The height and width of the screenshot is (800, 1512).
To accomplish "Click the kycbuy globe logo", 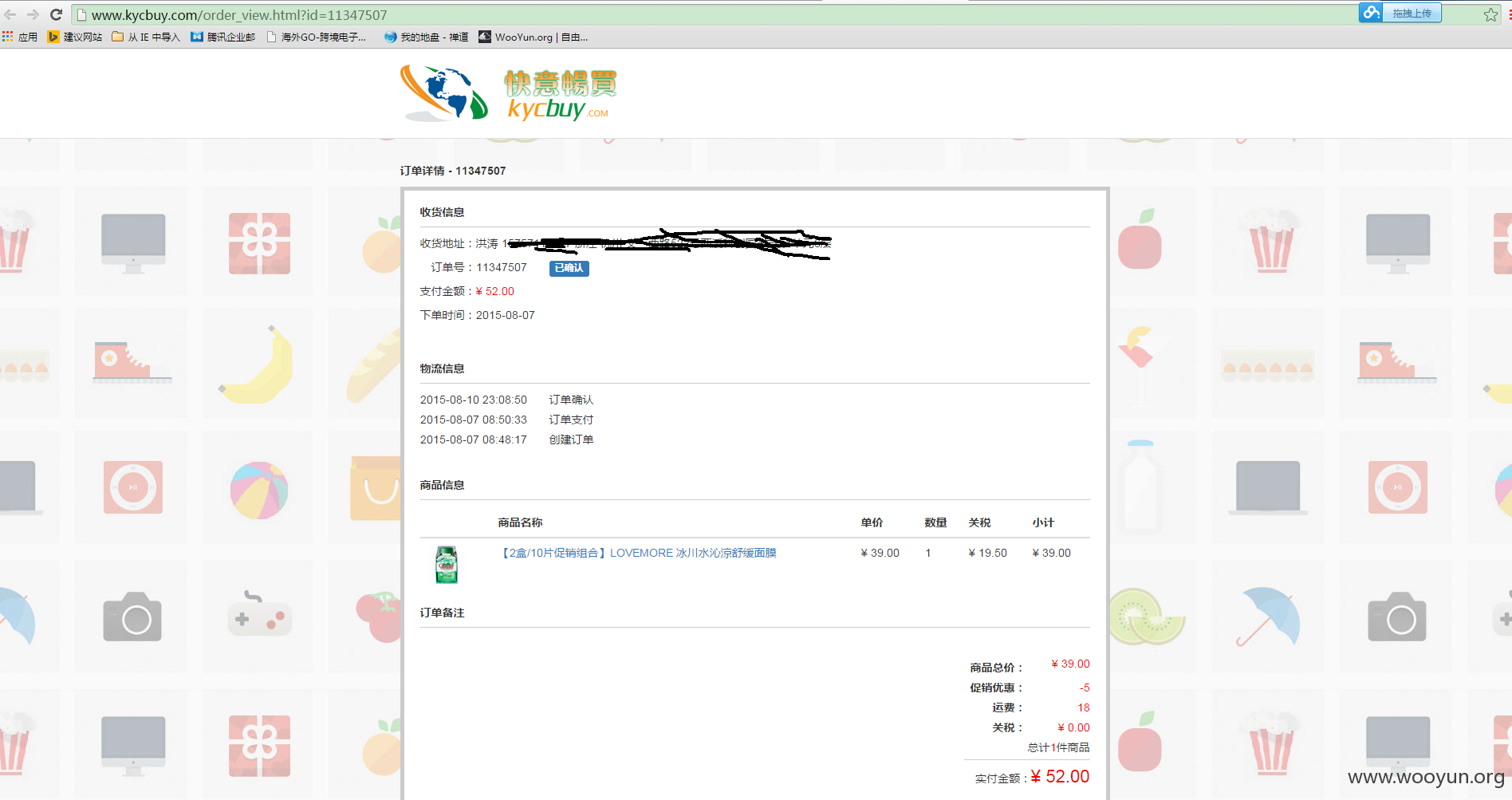I will click(x=444, y=93).
